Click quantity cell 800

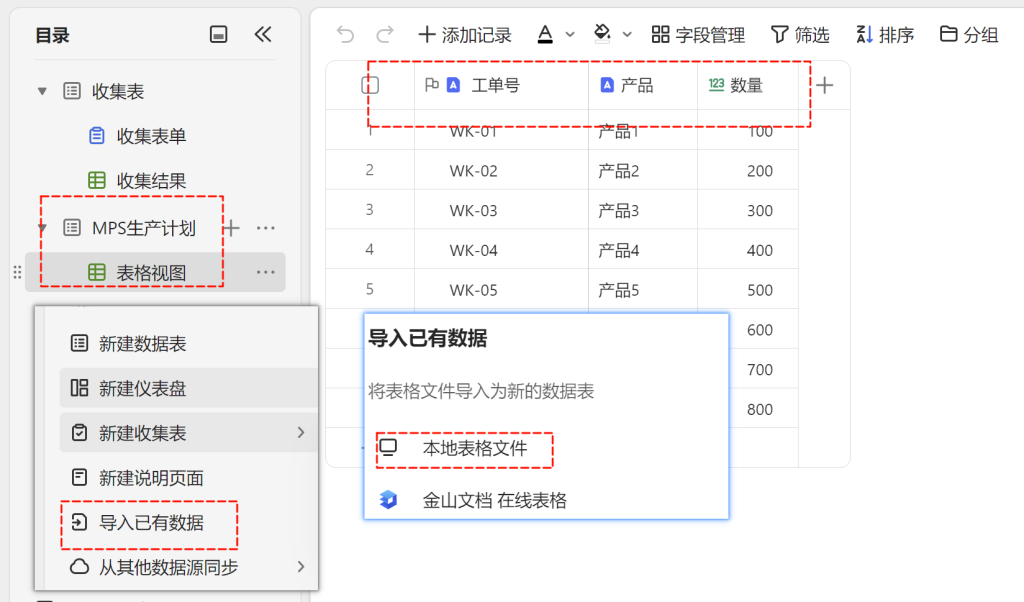[760, 409]
